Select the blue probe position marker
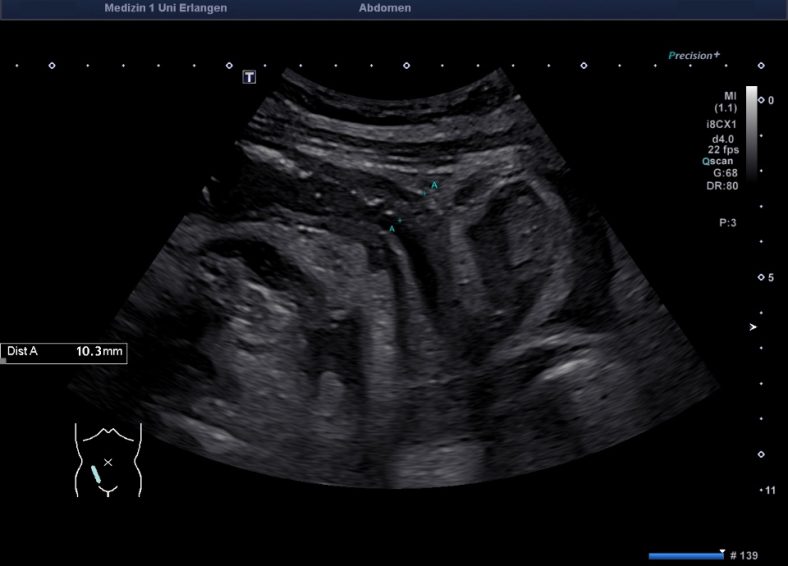This screenshot has height=566, width=788. click(x=96, y=474)
